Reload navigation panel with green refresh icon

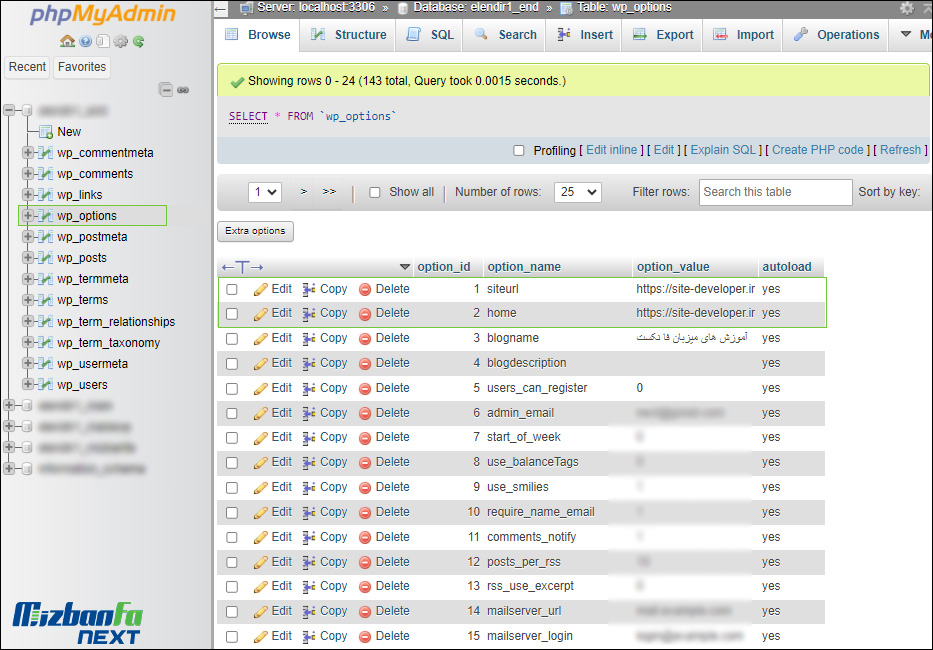tap(139, 41)
